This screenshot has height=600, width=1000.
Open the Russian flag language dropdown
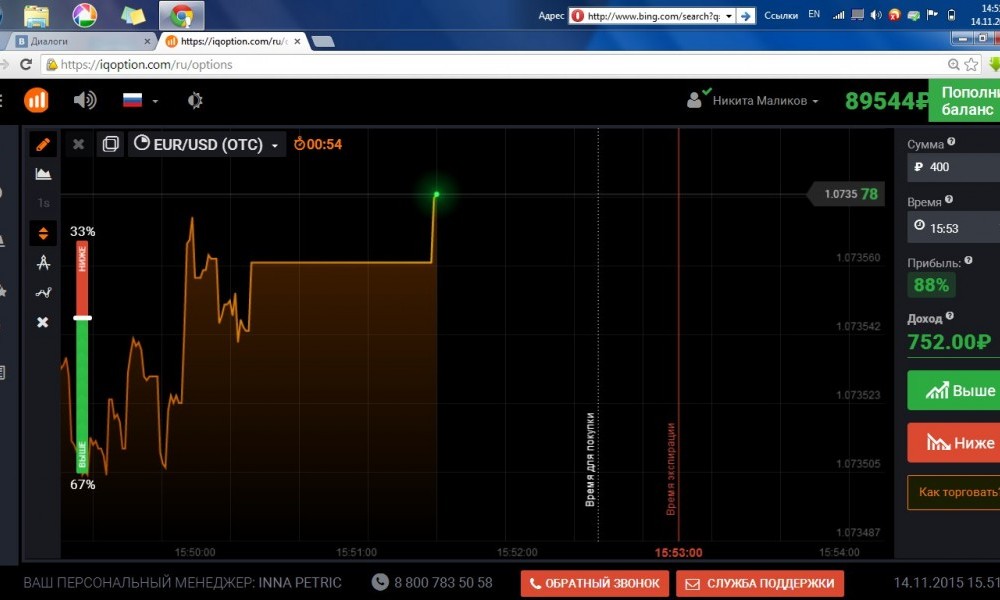tap(139, 100)
